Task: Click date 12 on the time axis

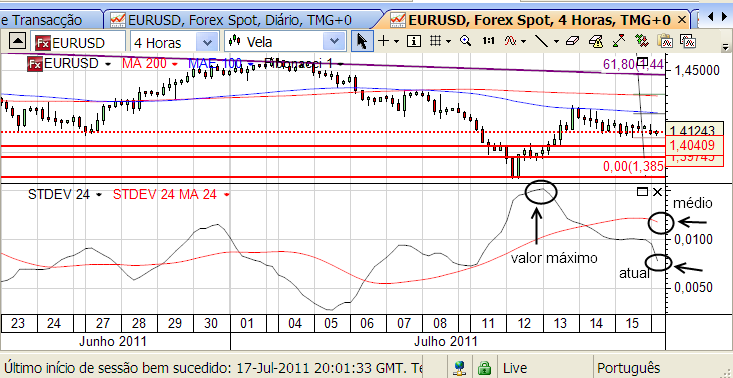Action: [x=525, y=323]
